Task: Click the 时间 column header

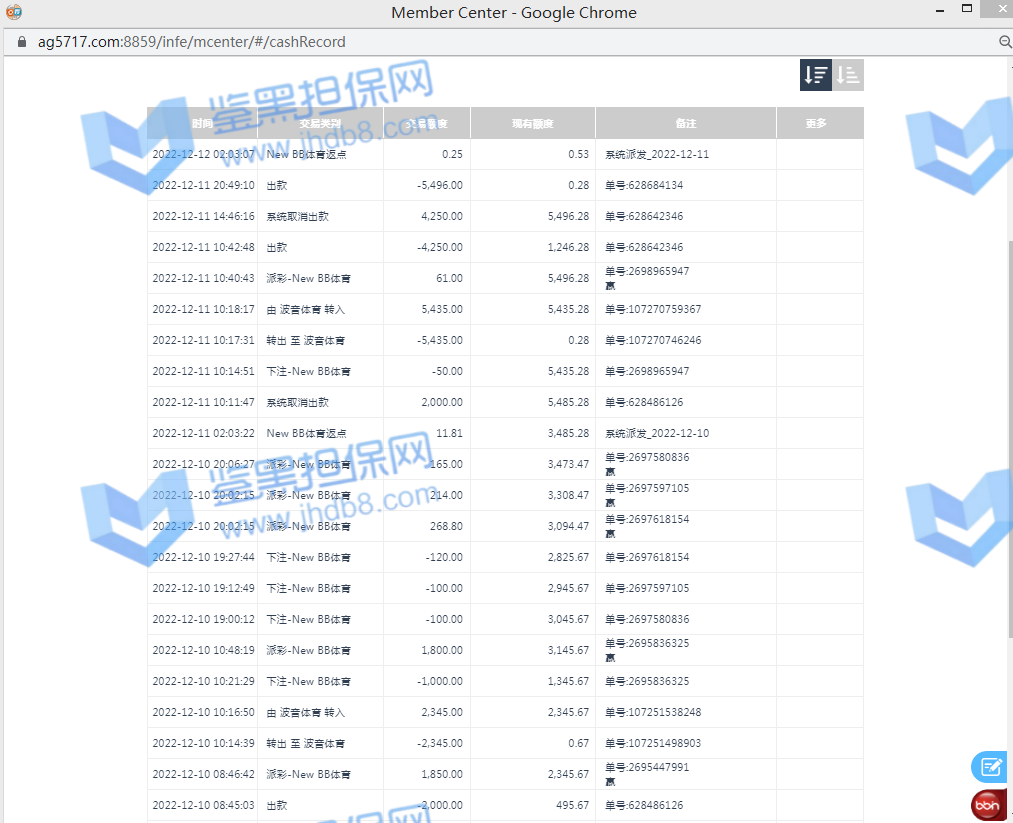Action: coord(202,123)
